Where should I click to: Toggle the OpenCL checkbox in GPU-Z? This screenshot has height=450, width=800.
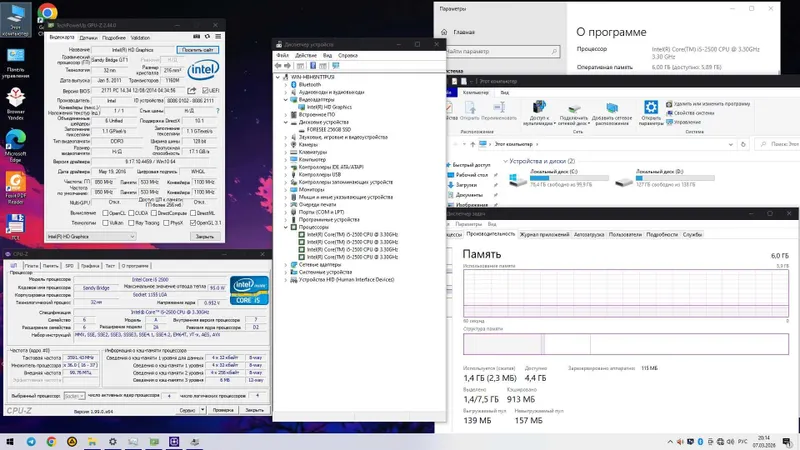(x=105, y=213)
